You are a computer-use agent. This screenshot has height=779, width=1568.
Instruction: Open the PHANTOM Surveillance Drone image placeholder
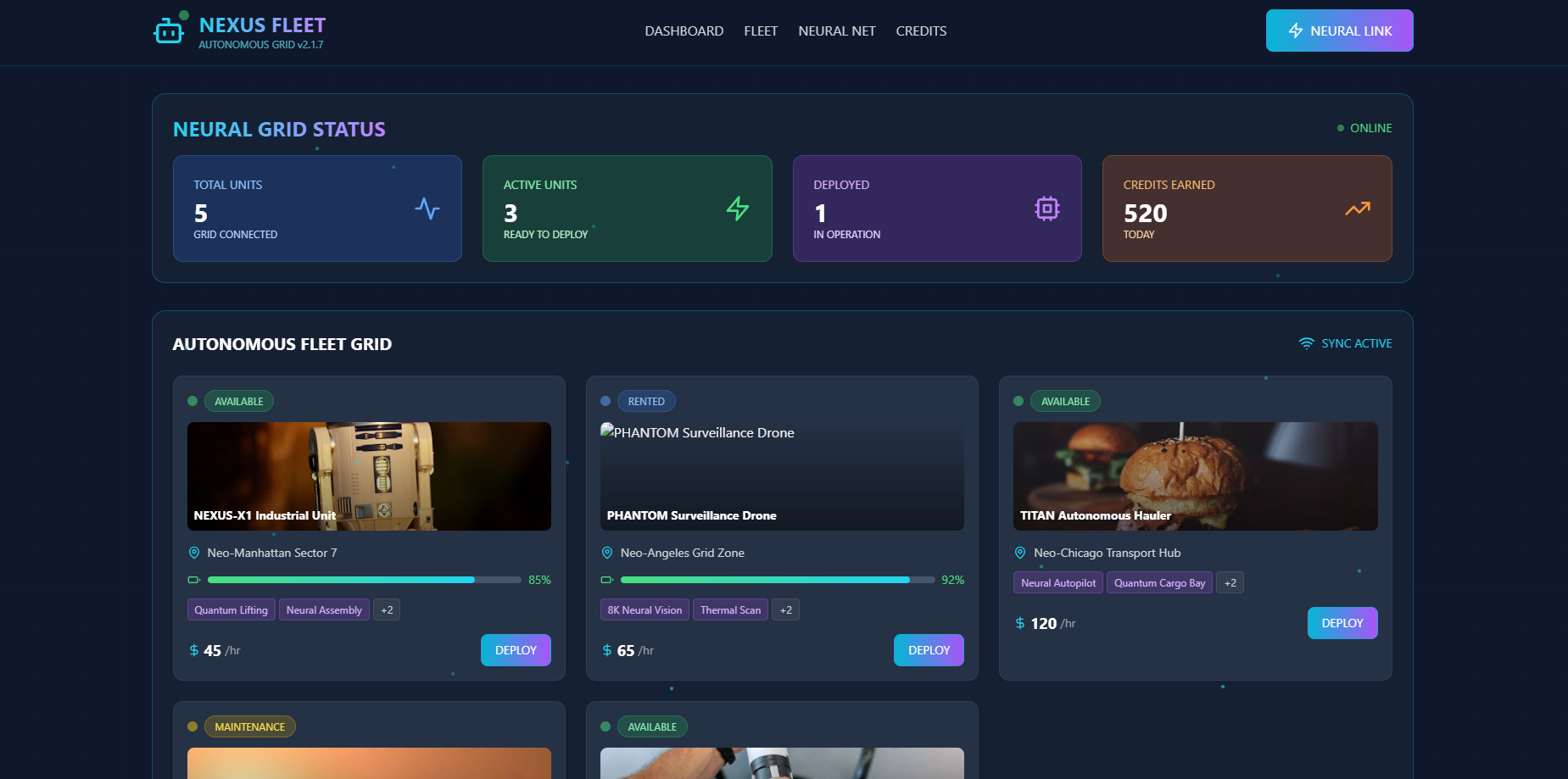pyautogui.click(x=782, y=476)
